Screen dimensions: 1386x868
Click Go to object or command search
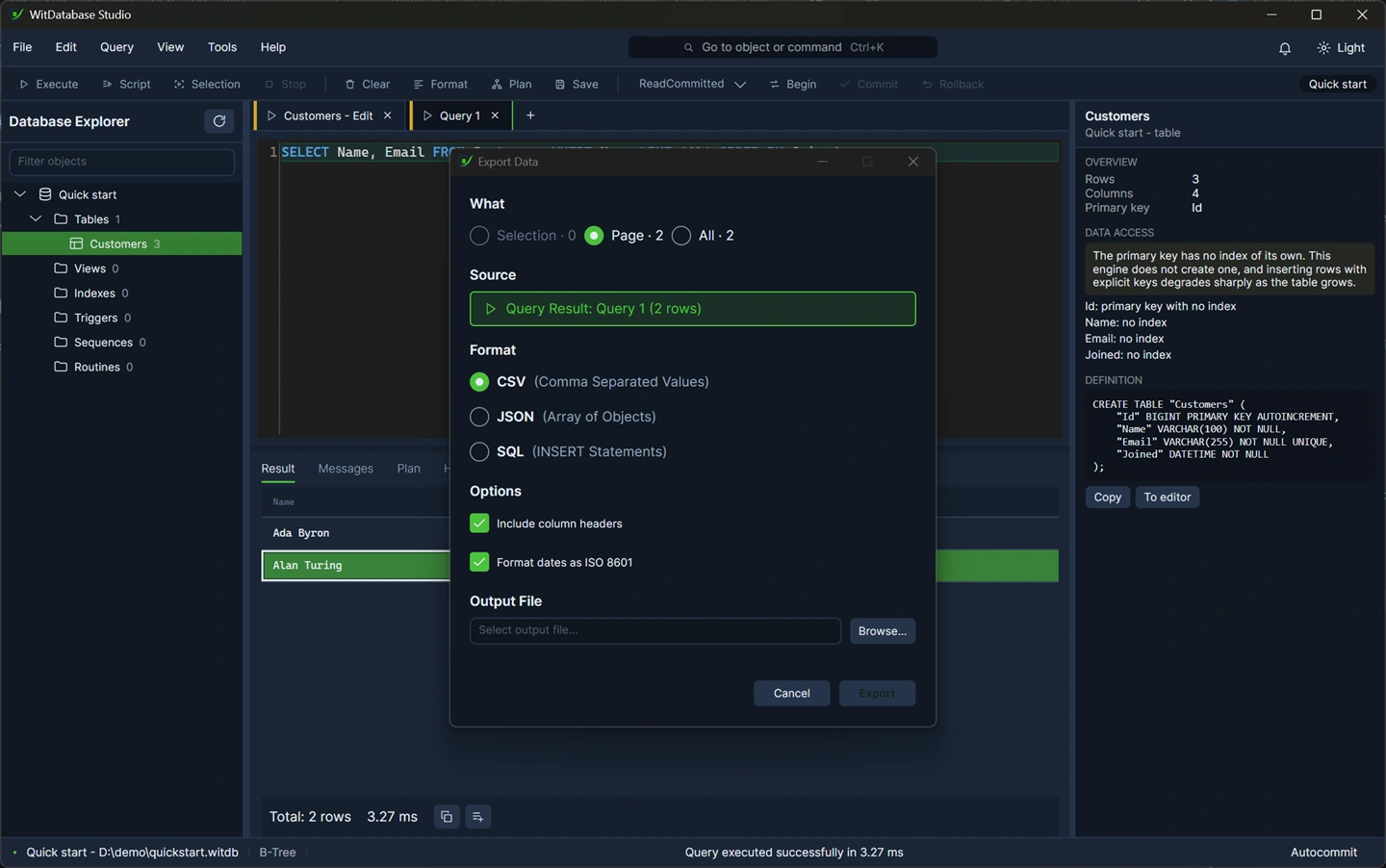(x=783, y=47)
